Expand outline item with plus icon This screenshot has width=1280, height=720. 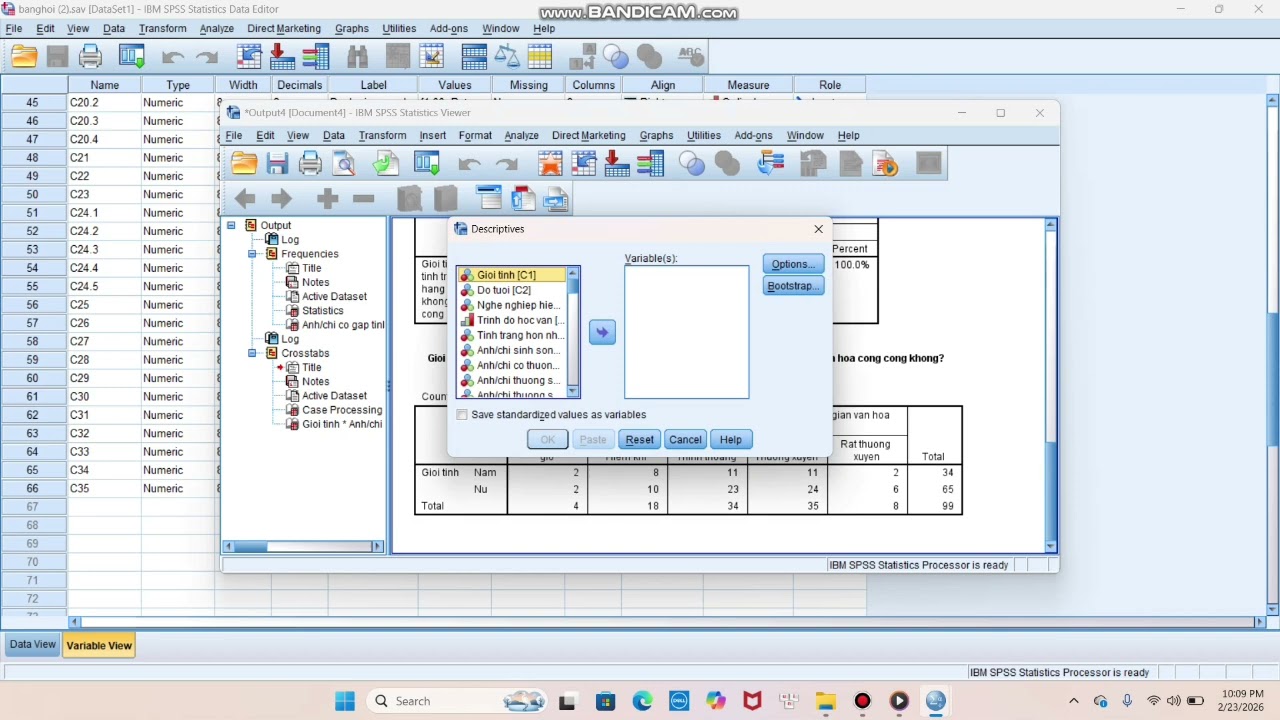click(327, 199)
